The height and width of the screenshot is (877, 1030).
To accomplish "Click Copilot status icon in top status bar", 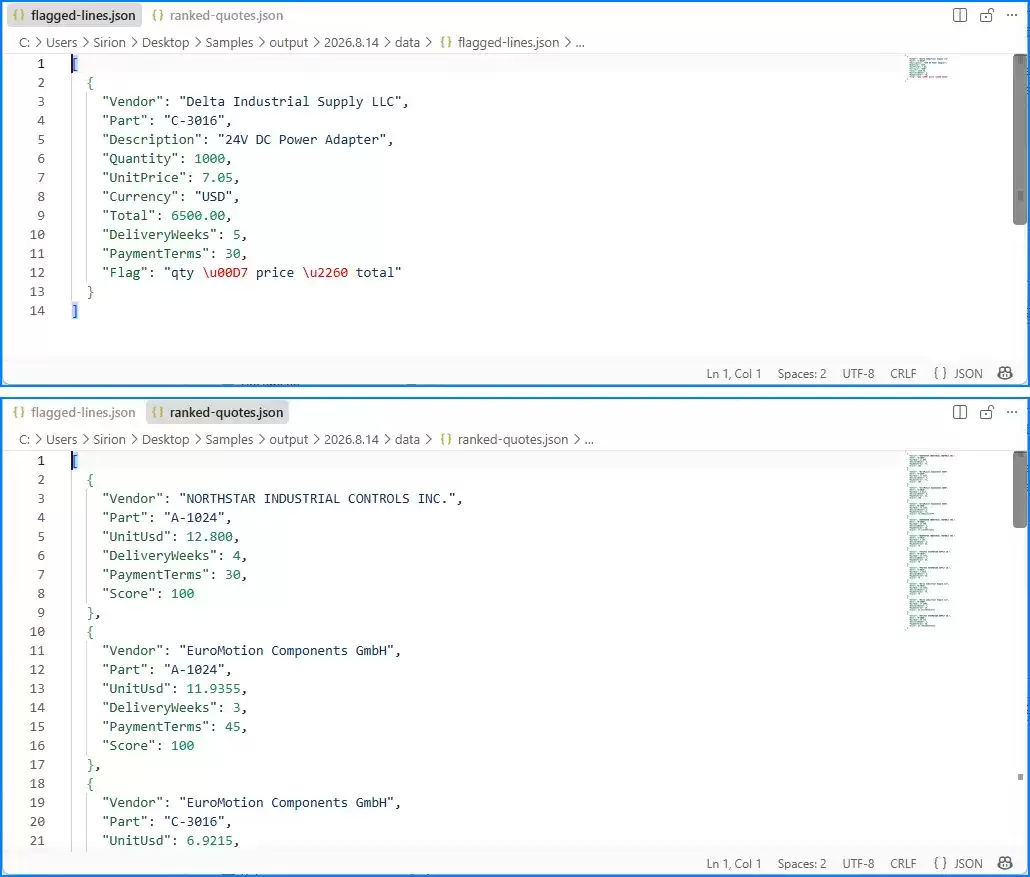I will [x=1005, y=373].
